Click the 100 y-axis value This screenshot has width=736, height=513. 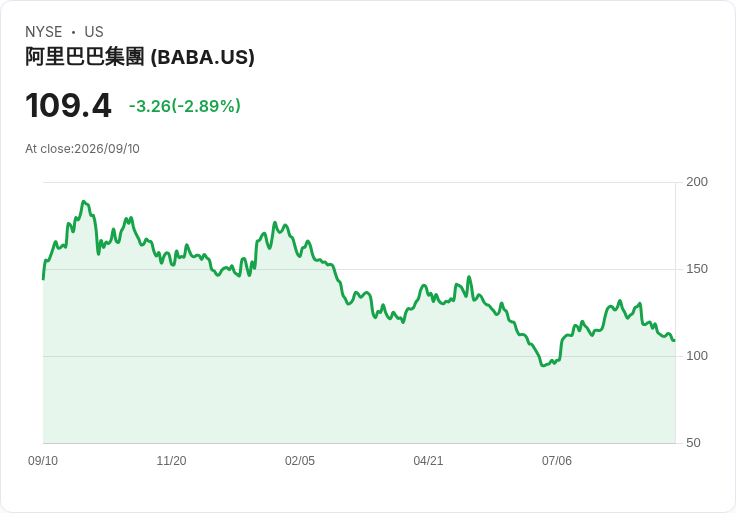697,356
